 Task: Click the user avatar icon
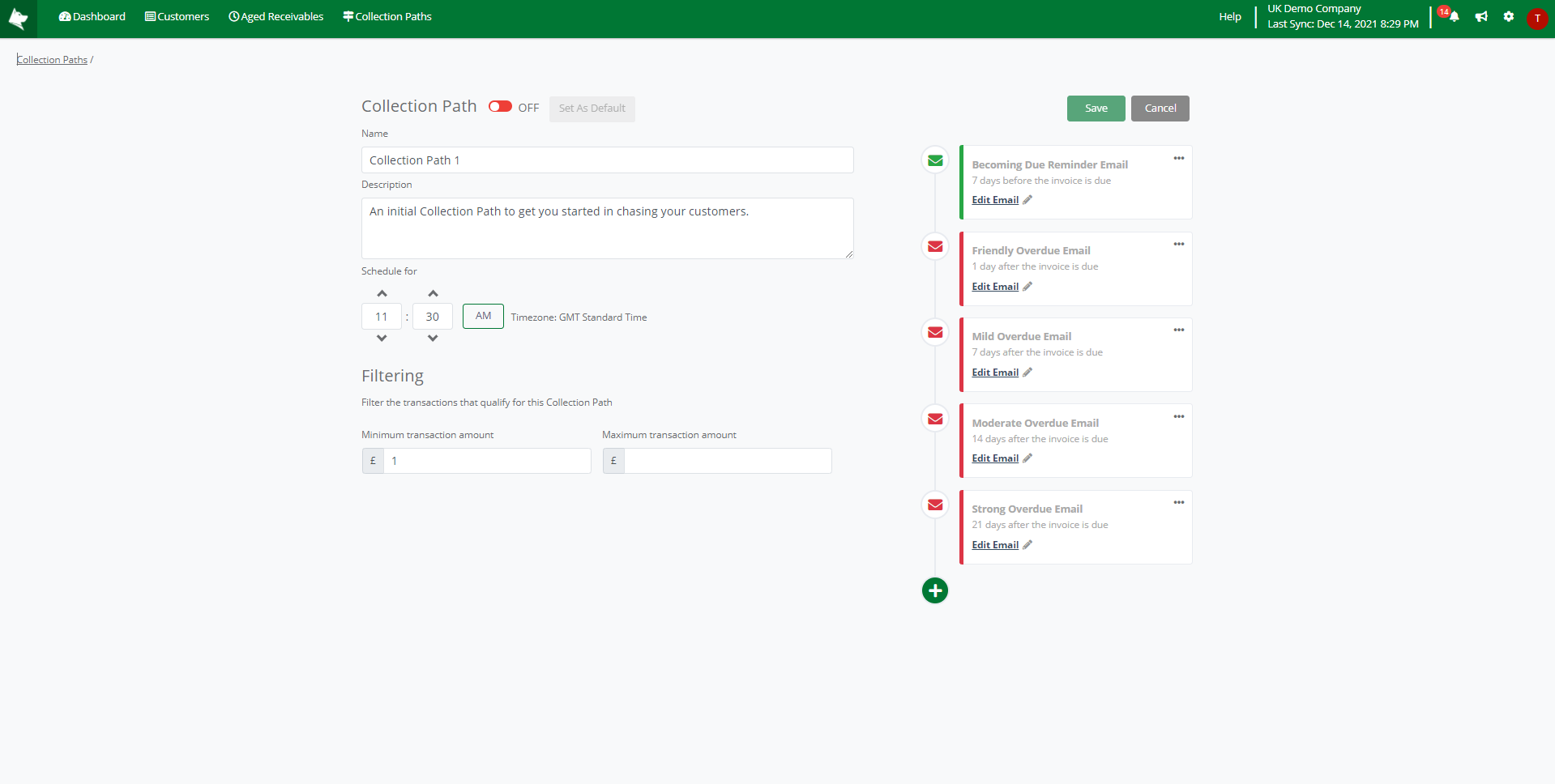(1536, 19)
